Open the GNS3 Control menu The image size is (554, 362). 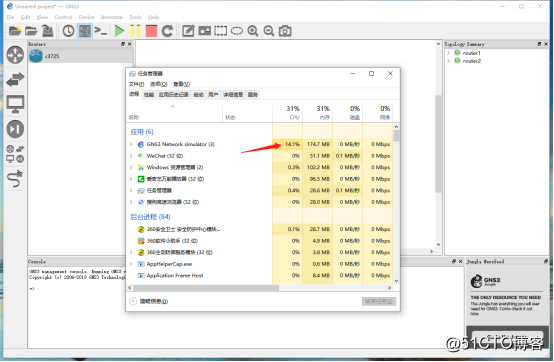[x=63, y=17]
